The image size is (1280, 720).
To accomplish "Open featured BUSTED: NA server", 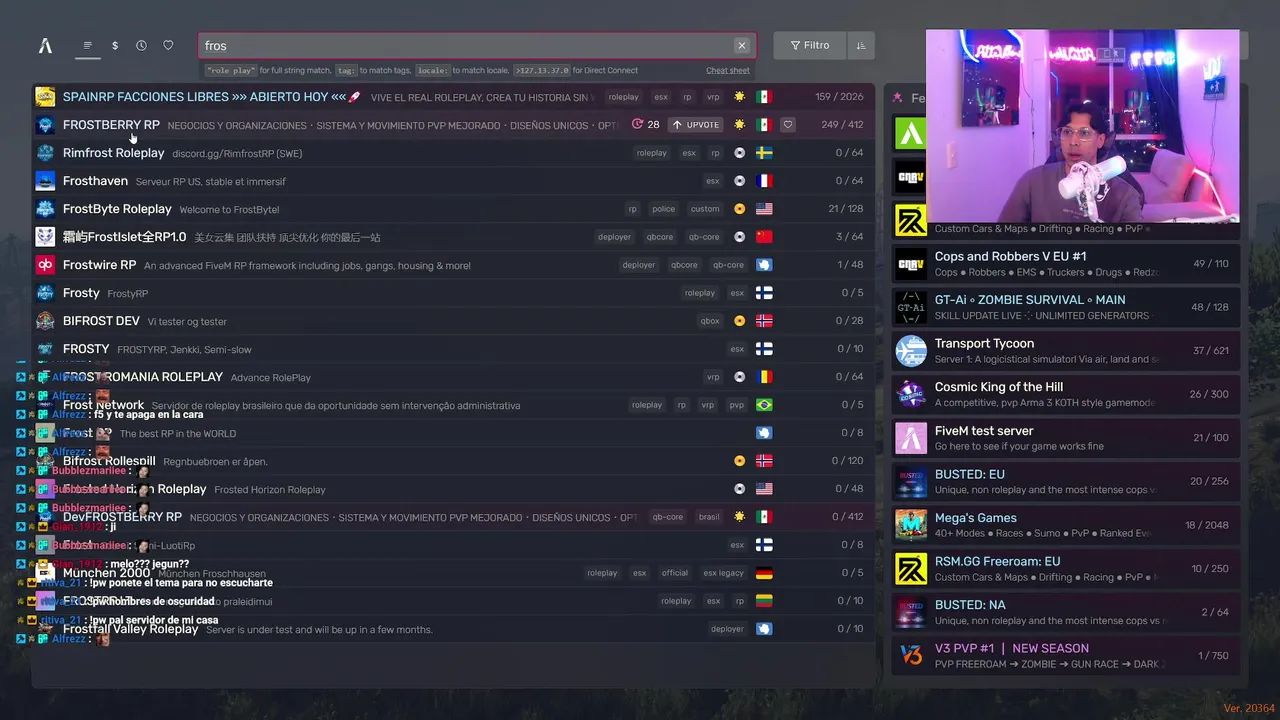I will [x=1065, y=612].
